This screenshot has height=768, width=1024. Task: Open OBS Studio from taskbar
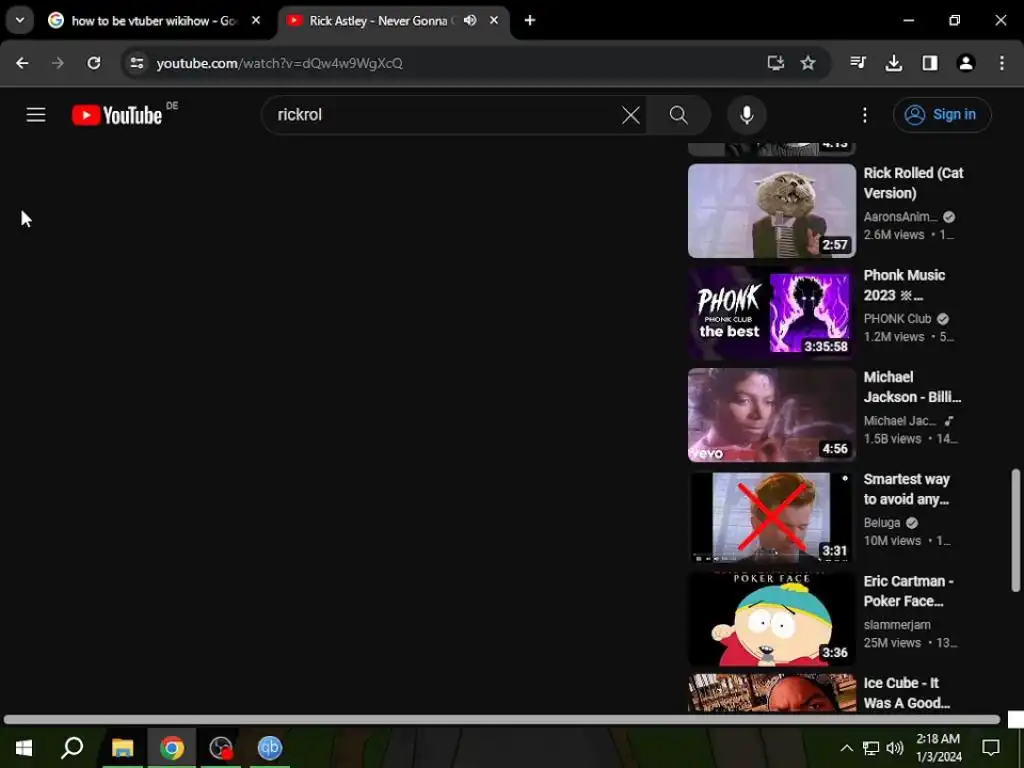221,748
